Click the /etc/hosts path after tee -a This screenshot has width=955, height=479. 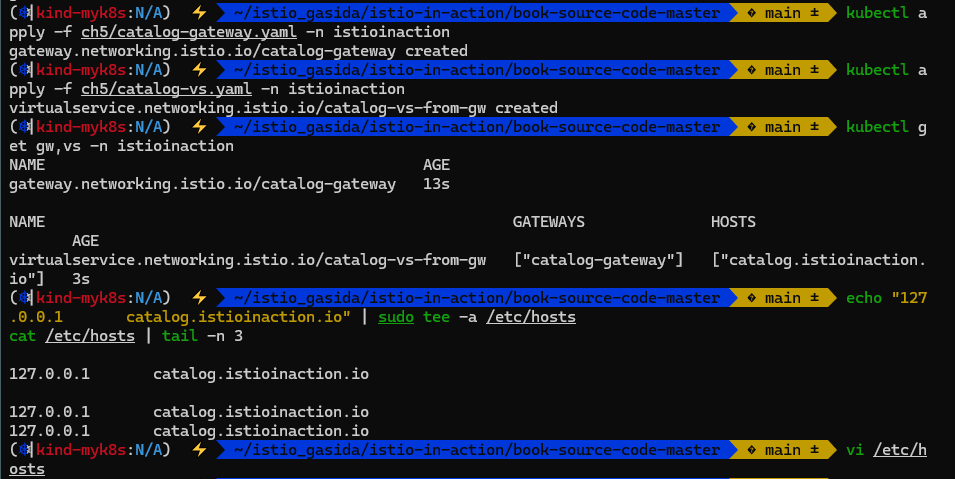[x=530, y=317]
